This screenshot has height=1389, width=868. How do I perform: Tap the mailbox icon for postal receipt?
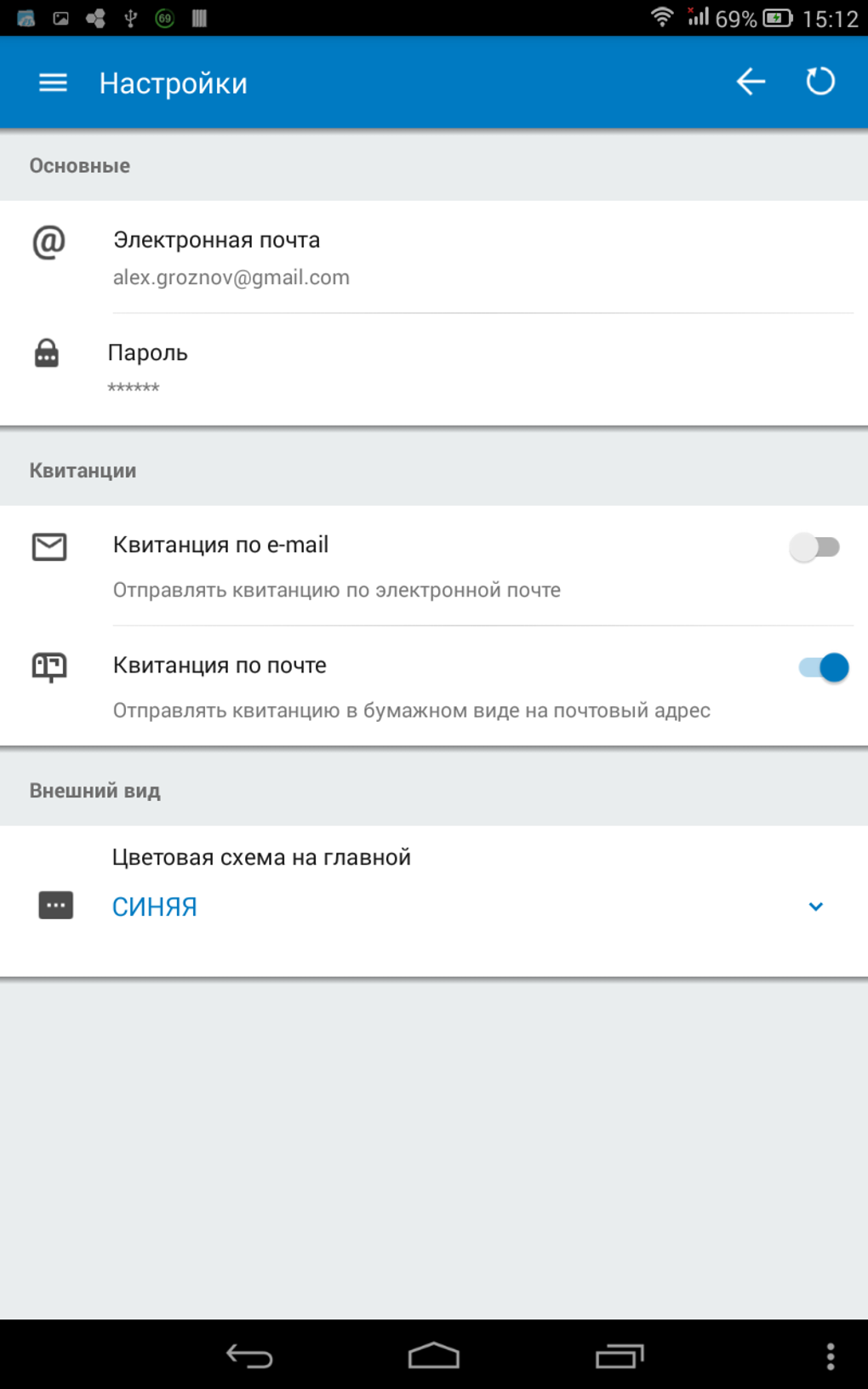49,667
